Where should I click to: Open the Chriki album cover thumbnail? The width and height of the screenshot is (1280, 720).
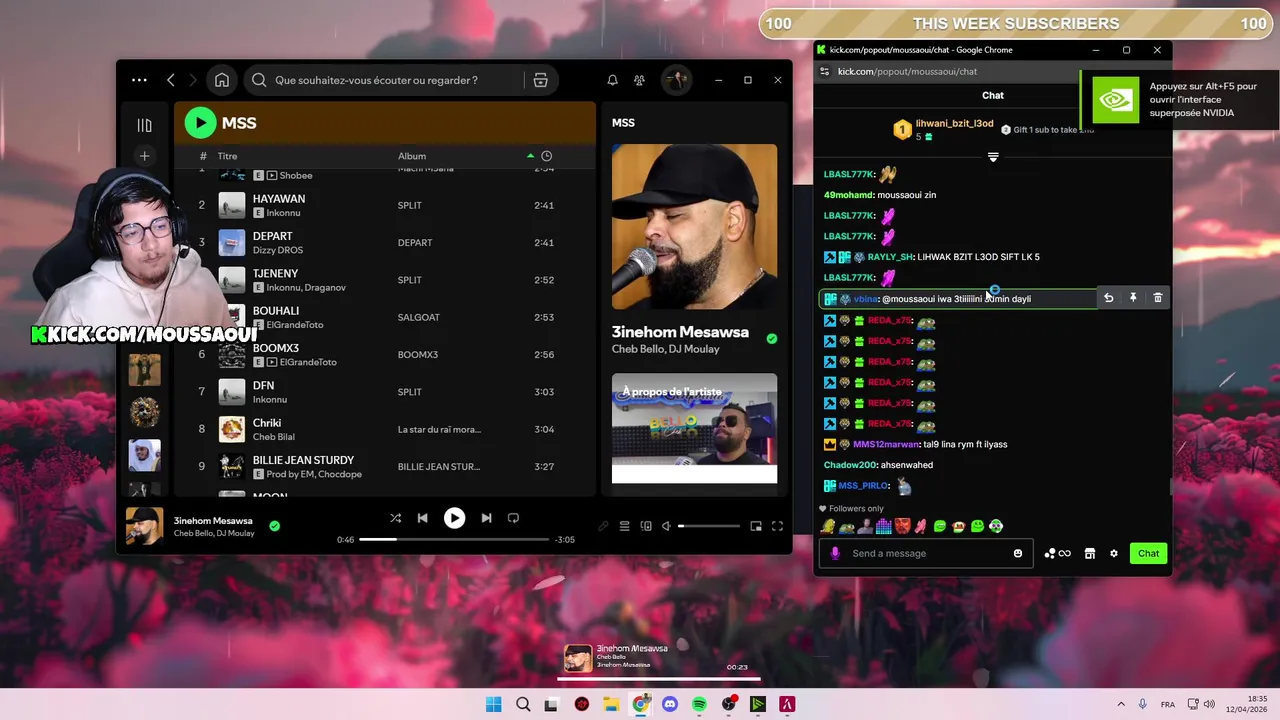pos(232,429)
